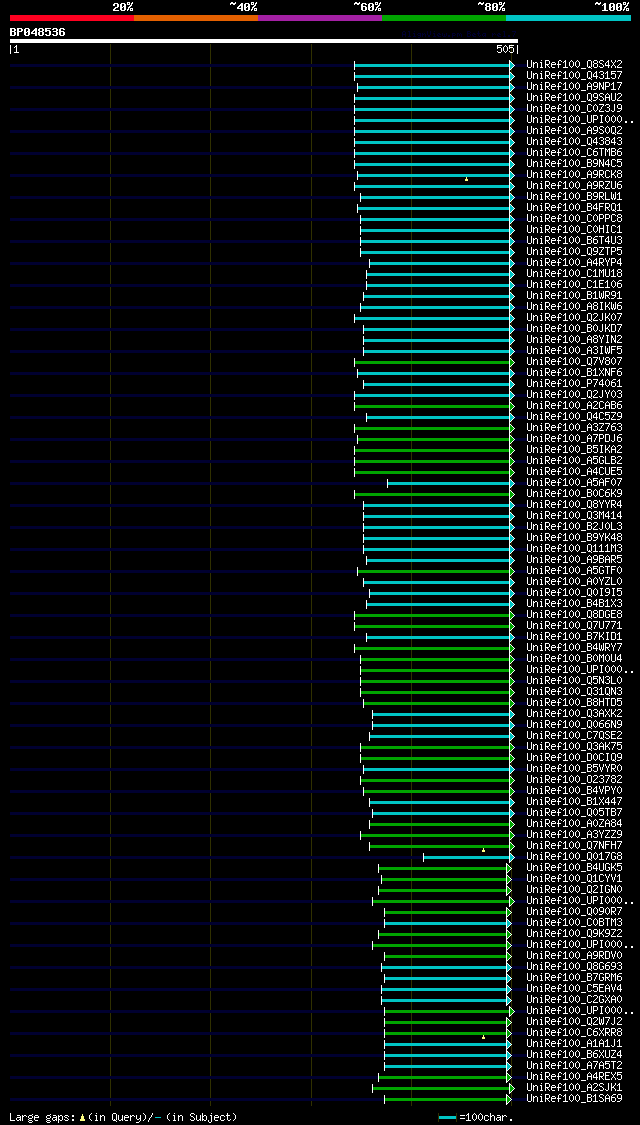Click the cyan alignment bar for B1WR91
Viewport: 640px width, 1125px height.
point(439,296)
